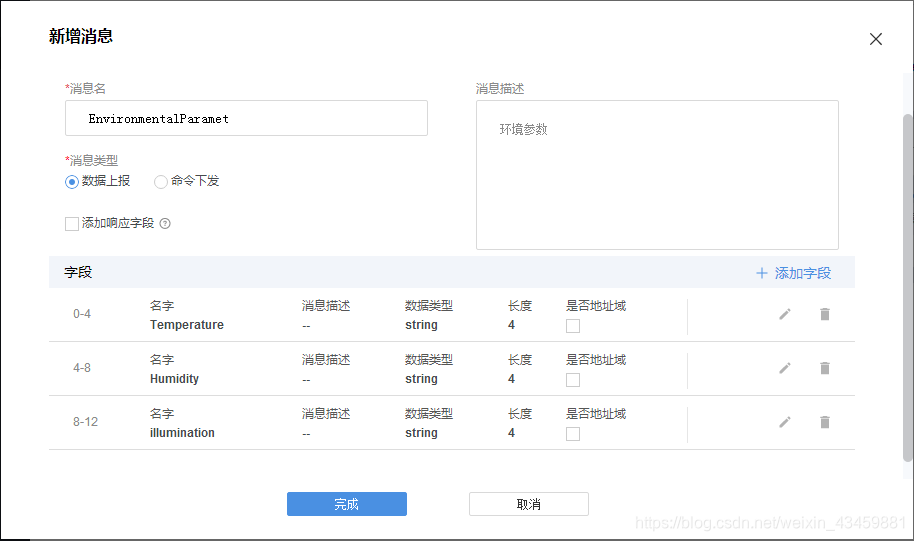Tick 是否地址域 for the Temperature field
Screen dimensions: 914x541
point(573,326)
